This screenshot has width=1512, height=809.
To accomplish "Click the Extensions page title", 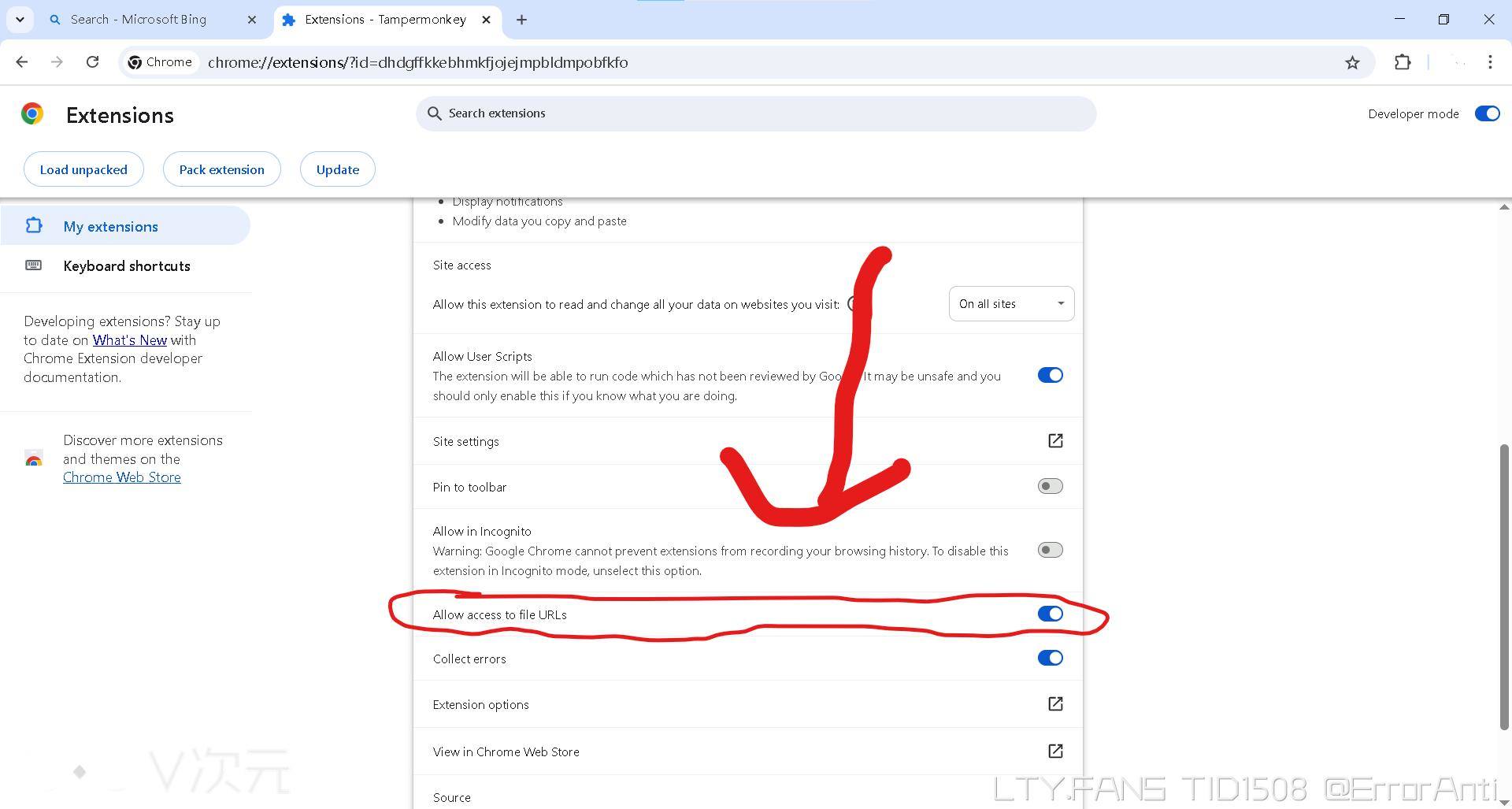I will tap(120, 115).
